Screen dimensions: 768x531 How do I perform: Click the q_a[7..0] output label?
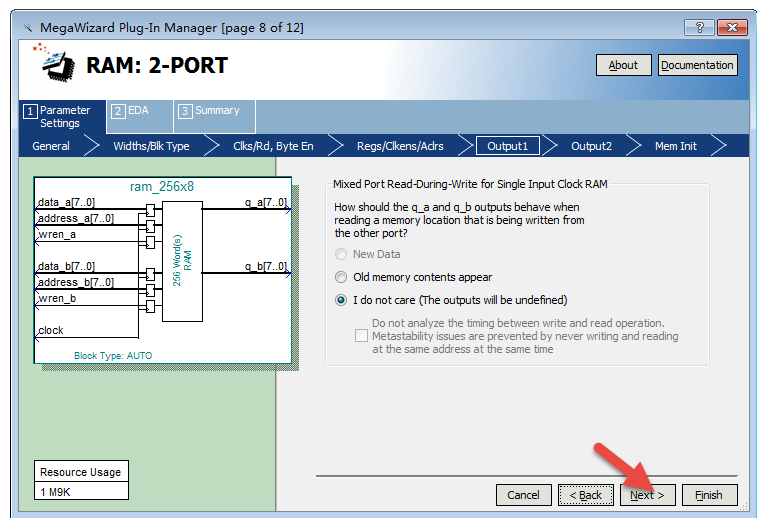pyautogui.click(x=266, y=202)
